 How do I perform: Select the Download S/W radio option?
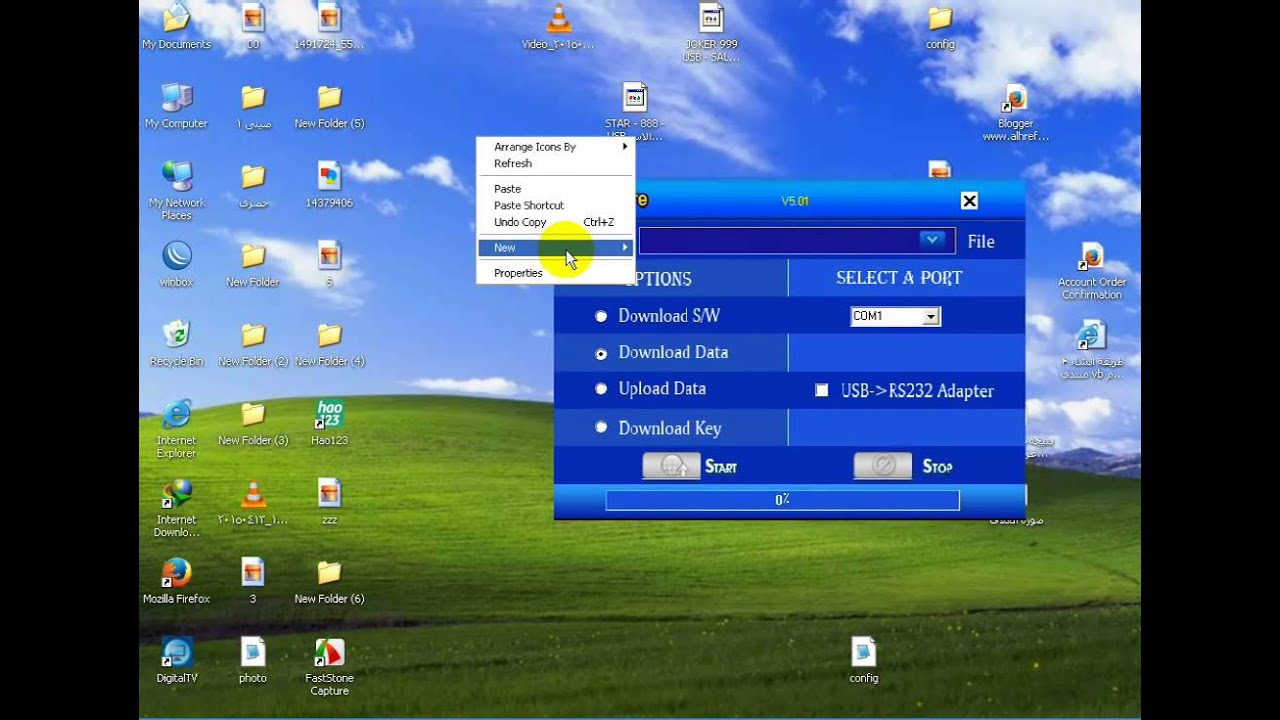pyautogui.click(x=601, y=316)
